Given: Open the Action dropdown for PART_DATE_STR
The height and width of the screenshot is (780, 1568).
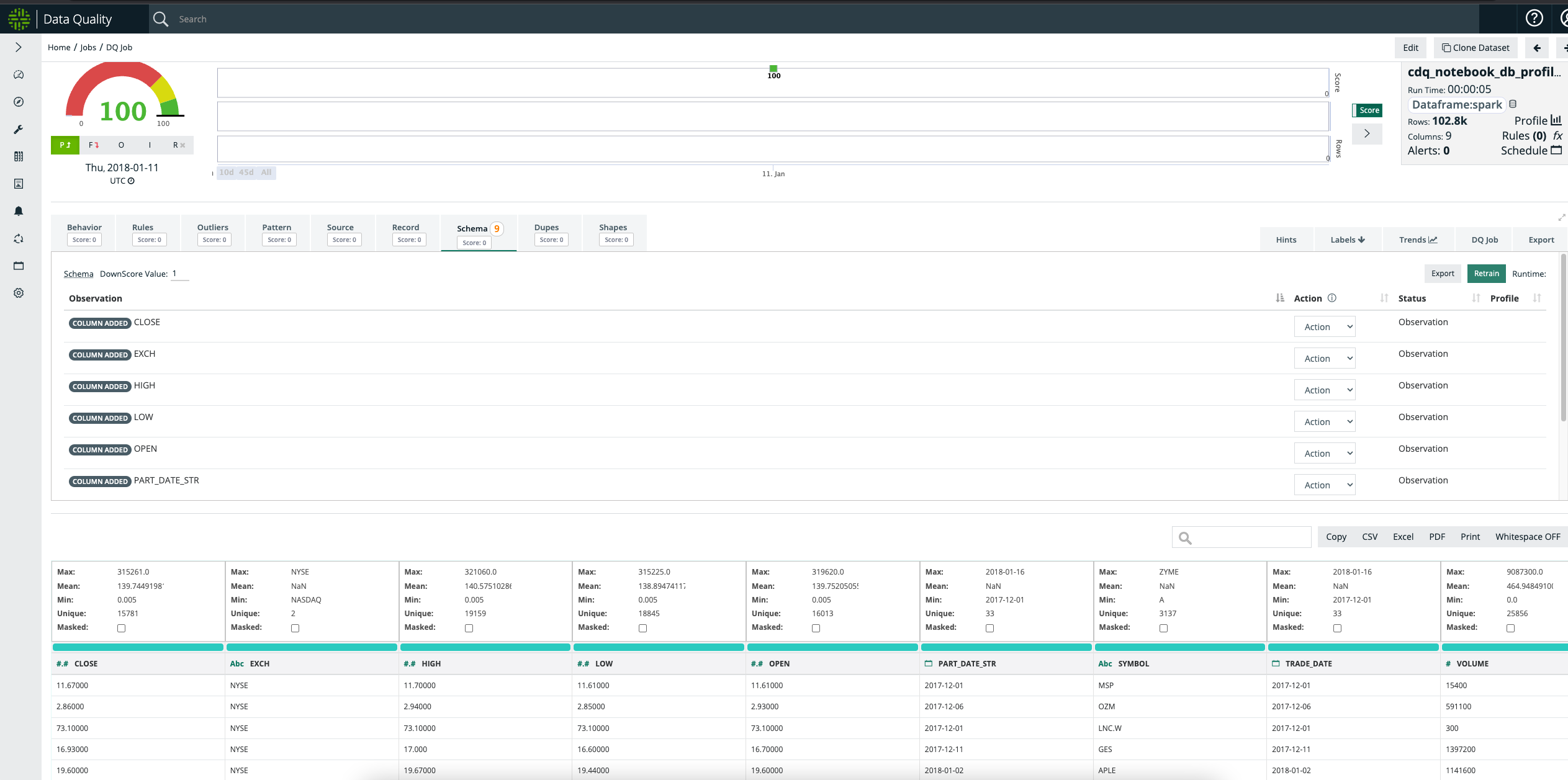Looking at the screenshot, I should click(x=1323, y=485).
